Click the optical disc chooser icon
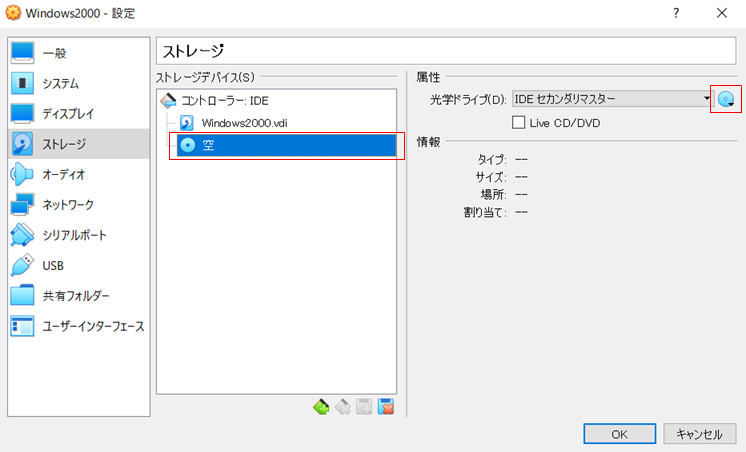 tap(726, 99)
